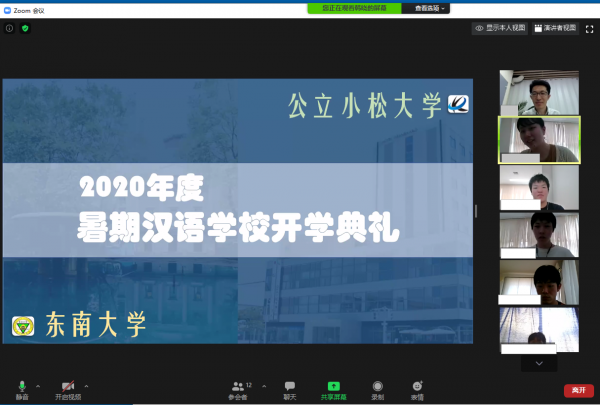This screenshot has width=600, height=405.
Task: Click the Zoom logo in title bar
Action: click(7, 10)
